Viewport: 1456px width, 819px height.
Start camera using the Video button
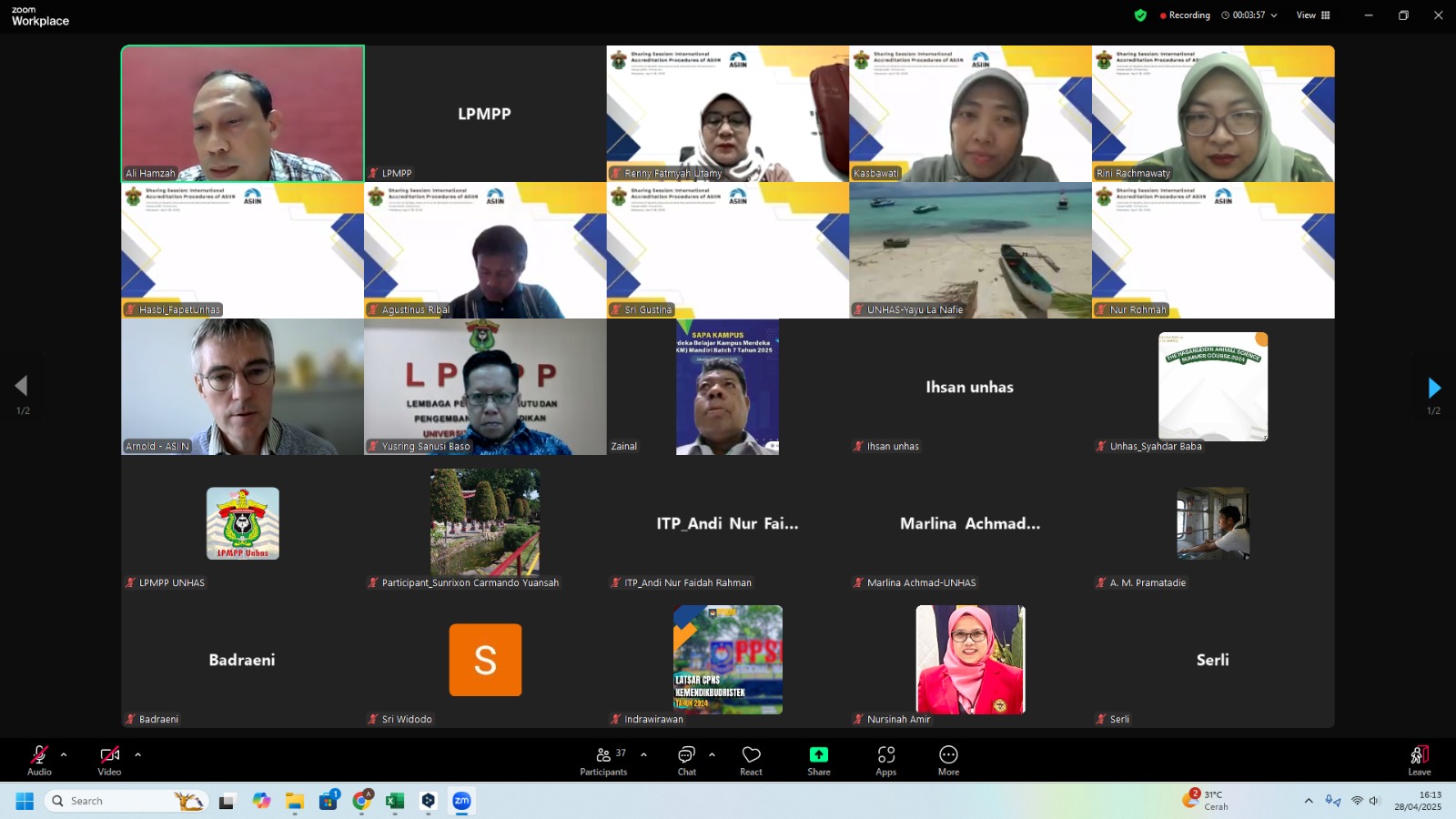[x=109, y=759]
